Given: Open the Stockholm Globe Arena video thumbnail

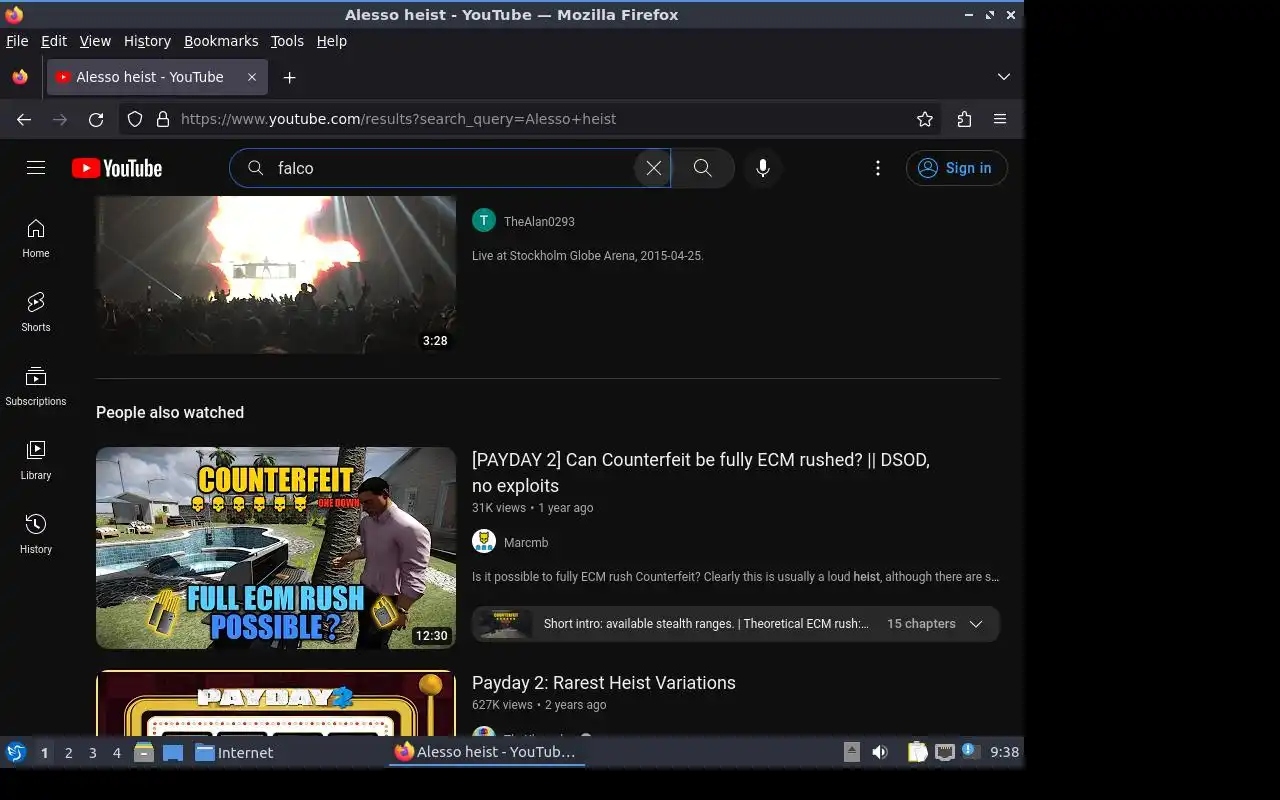Looking at the screenshot, I should point(276,275).
